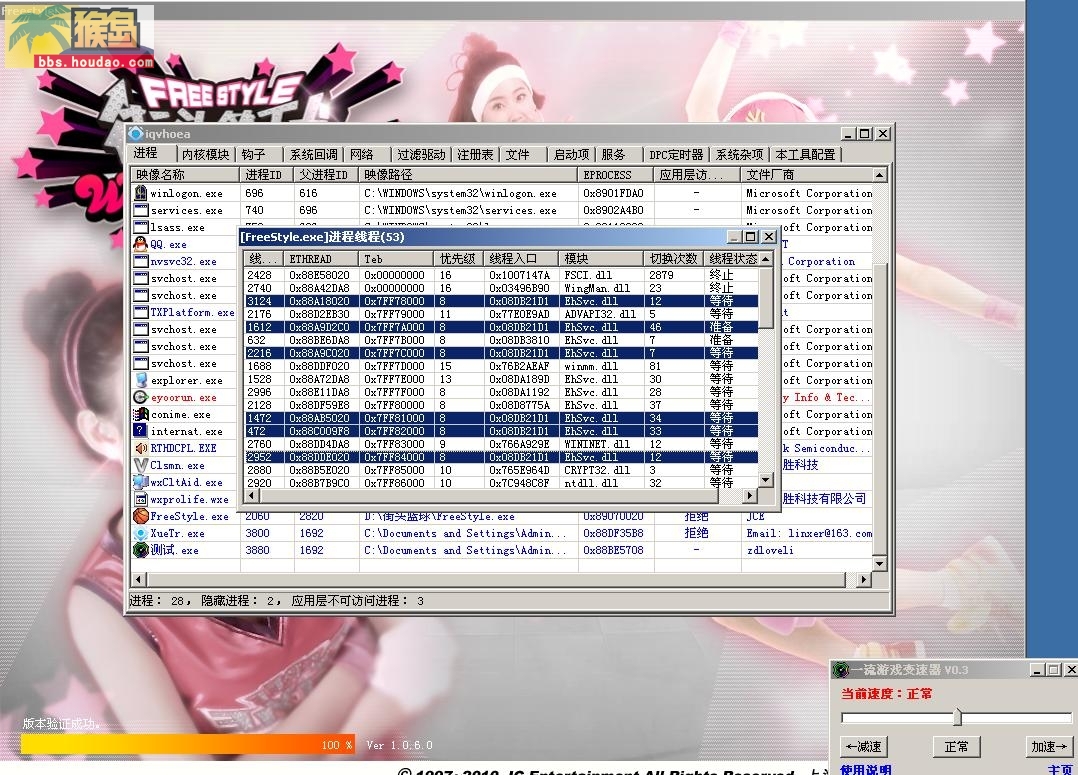Select thread 2880 CRYPT32.dll row
The width and height of the screenshot is (1078, 775).
(502, 470)
